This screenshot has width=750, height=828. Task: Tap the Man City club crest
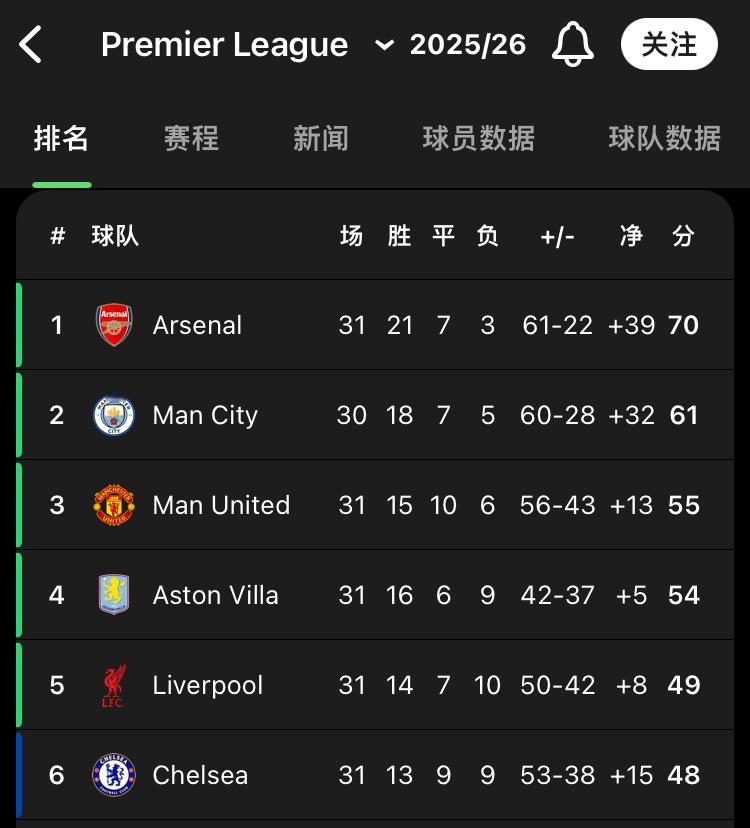(x=114, y=415)
